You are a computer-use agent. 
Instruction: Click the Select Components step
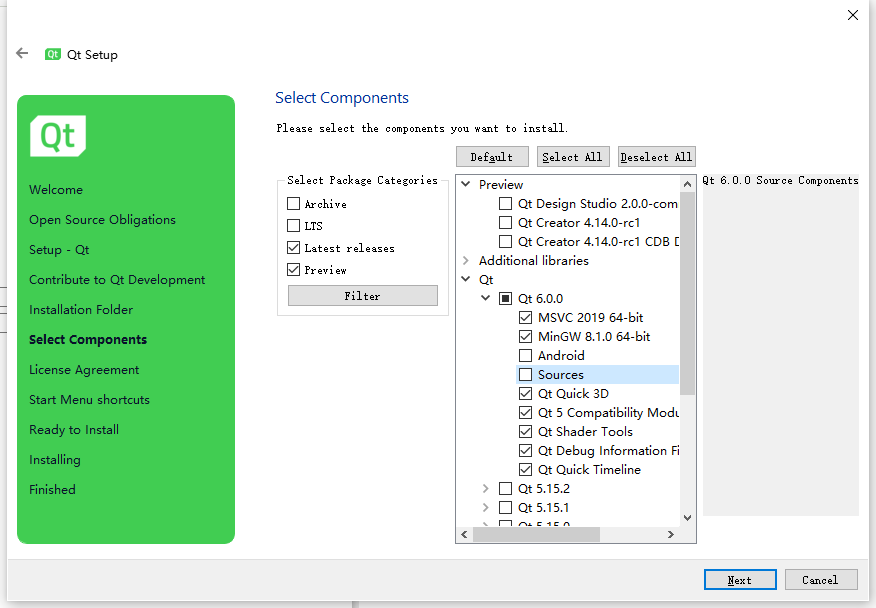point(88,340)
